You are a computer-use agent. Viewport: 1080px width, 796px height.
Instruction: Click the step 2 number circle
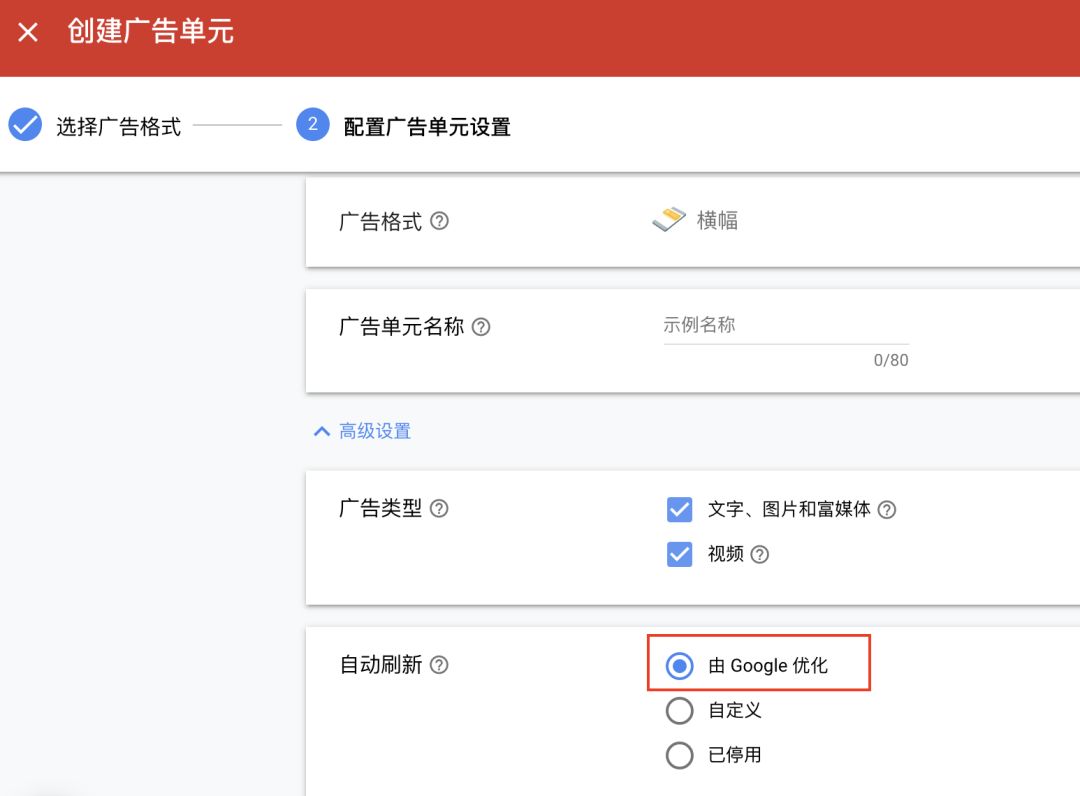313,125
